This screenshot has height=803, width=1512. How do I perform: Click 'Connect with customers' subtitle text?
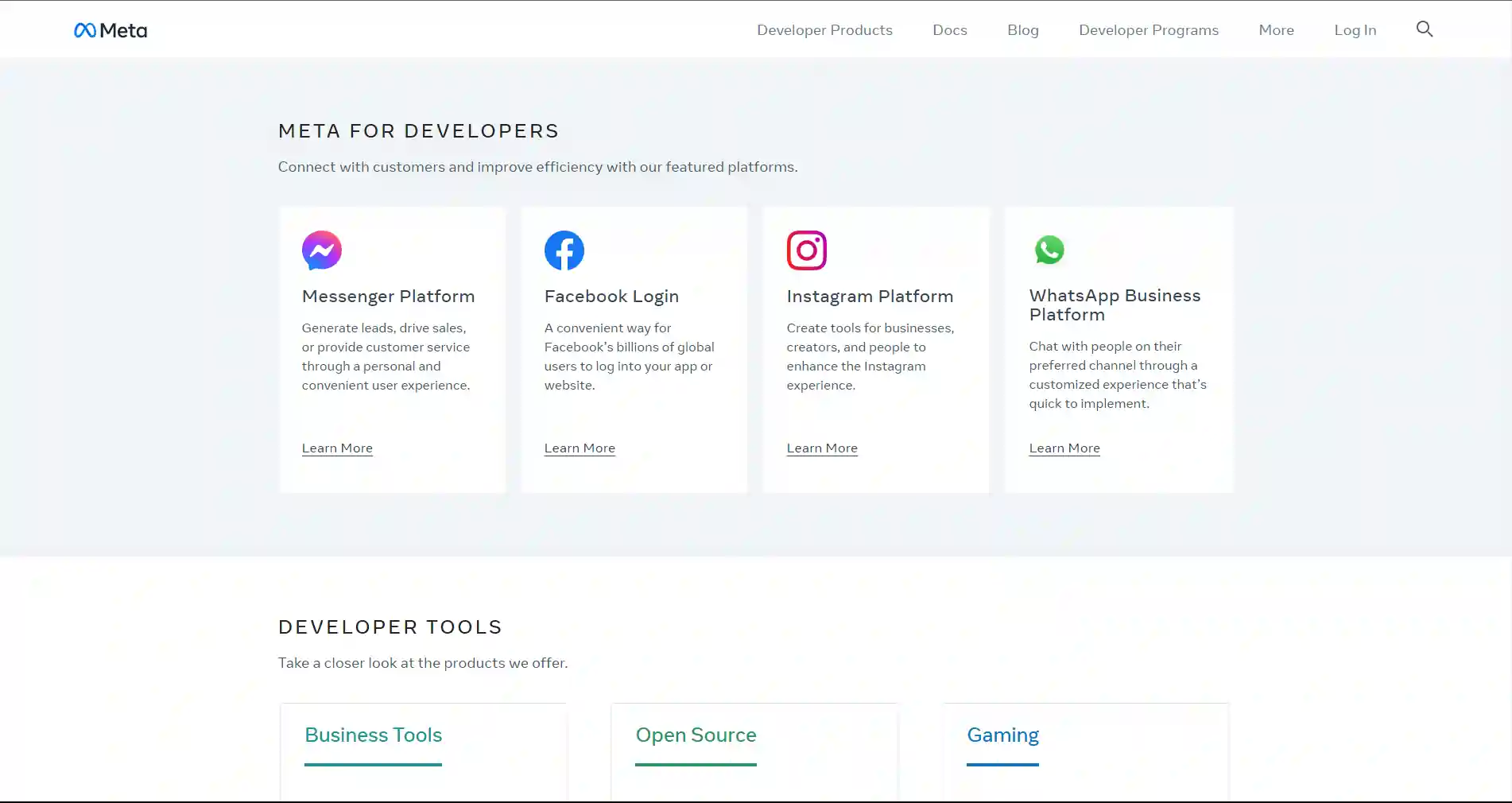point(538,167)
